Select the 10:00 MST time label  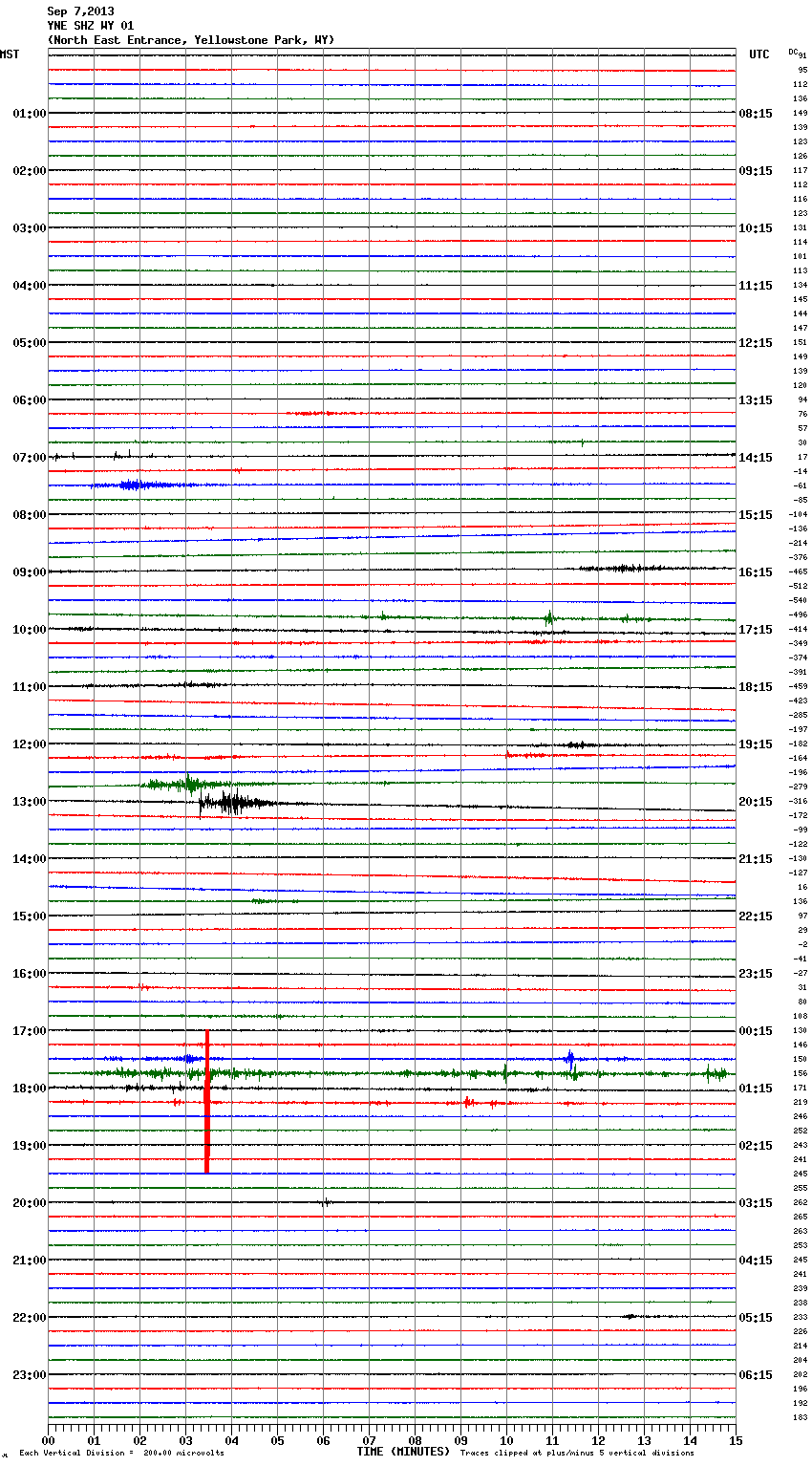30,630
